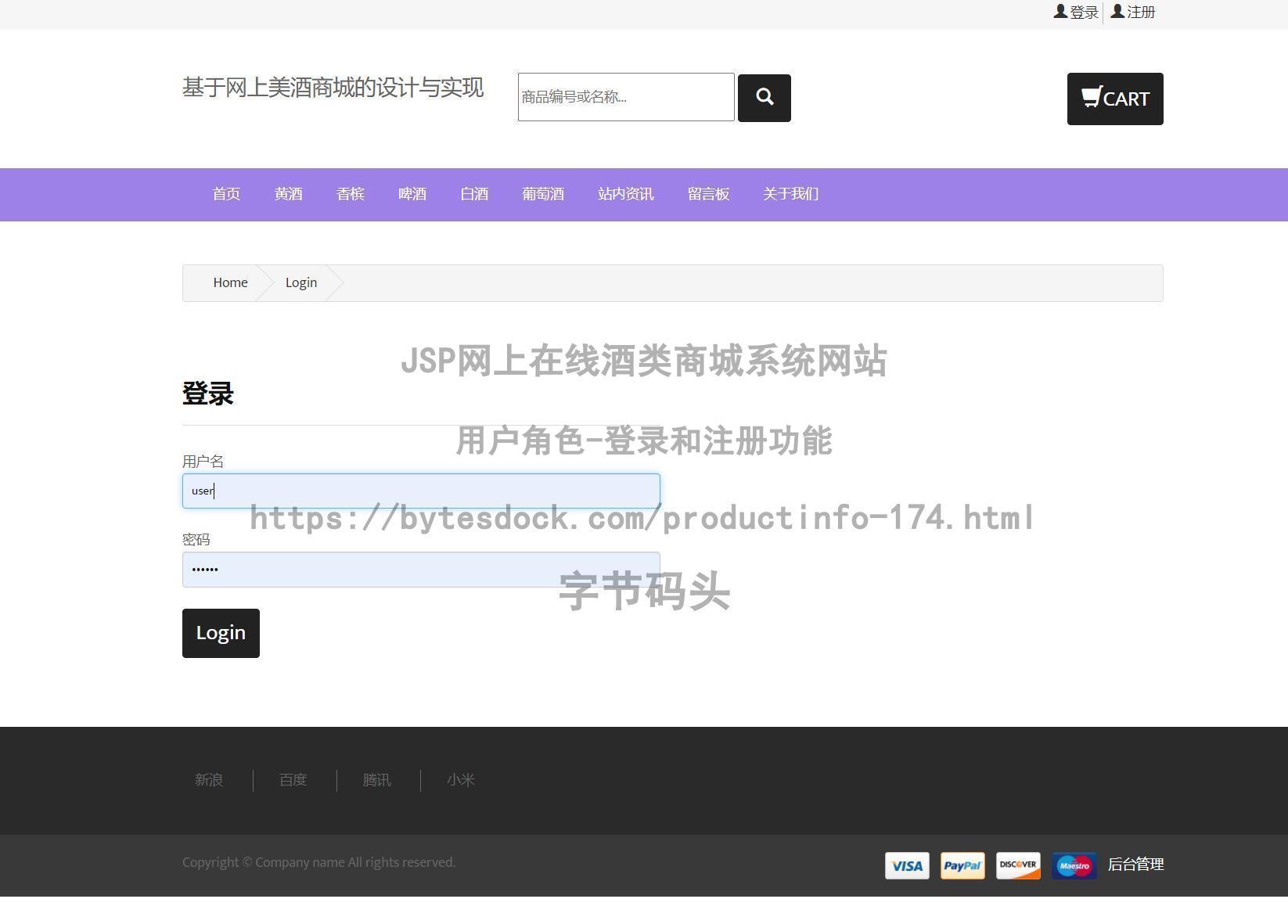Select the PayPal payment icon
Screen dimensions: 1288x924
(x=962, y=865)
